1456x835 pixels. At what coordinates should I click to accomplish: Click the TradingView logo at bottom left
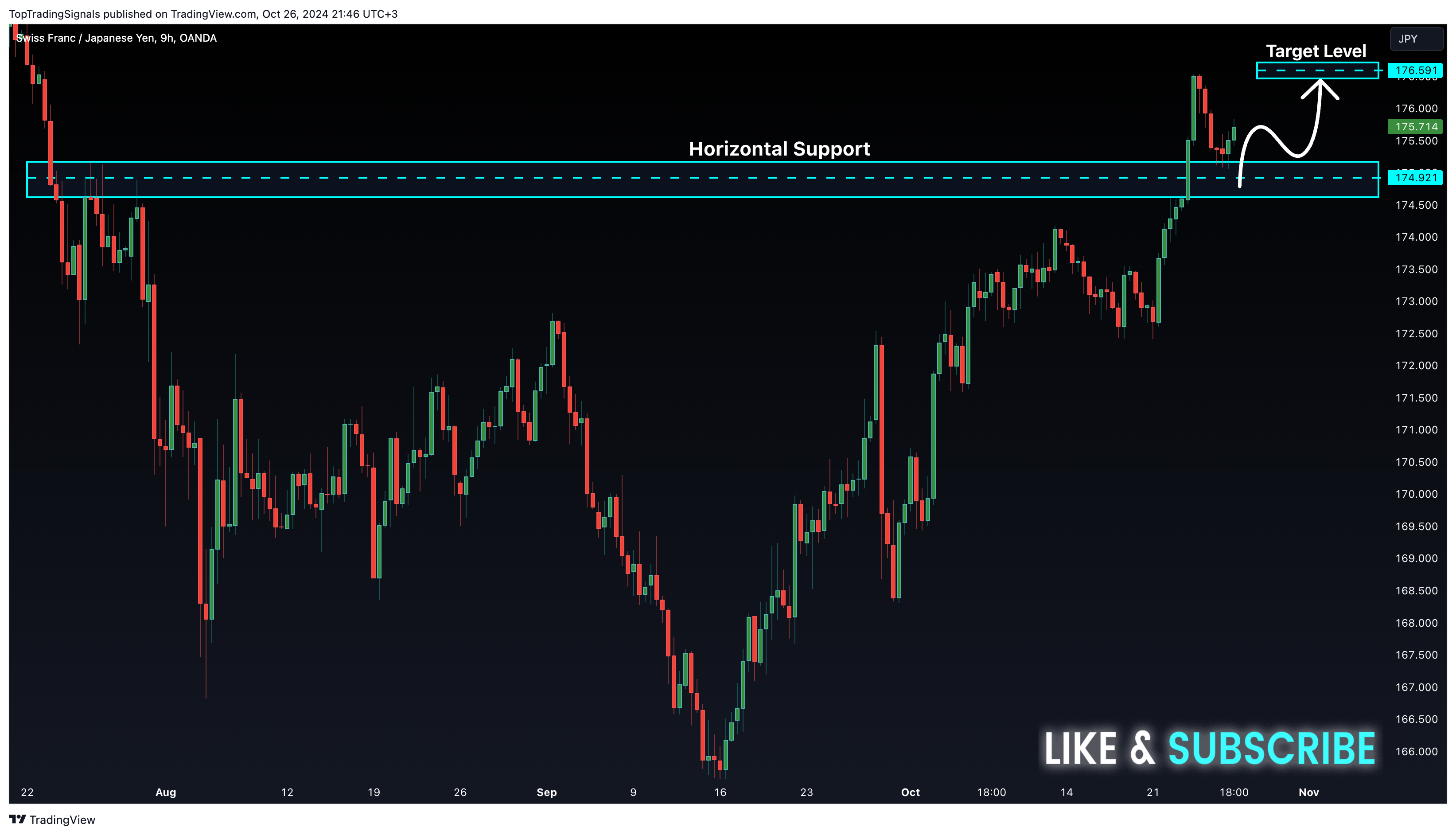click(x=52, y=819)
